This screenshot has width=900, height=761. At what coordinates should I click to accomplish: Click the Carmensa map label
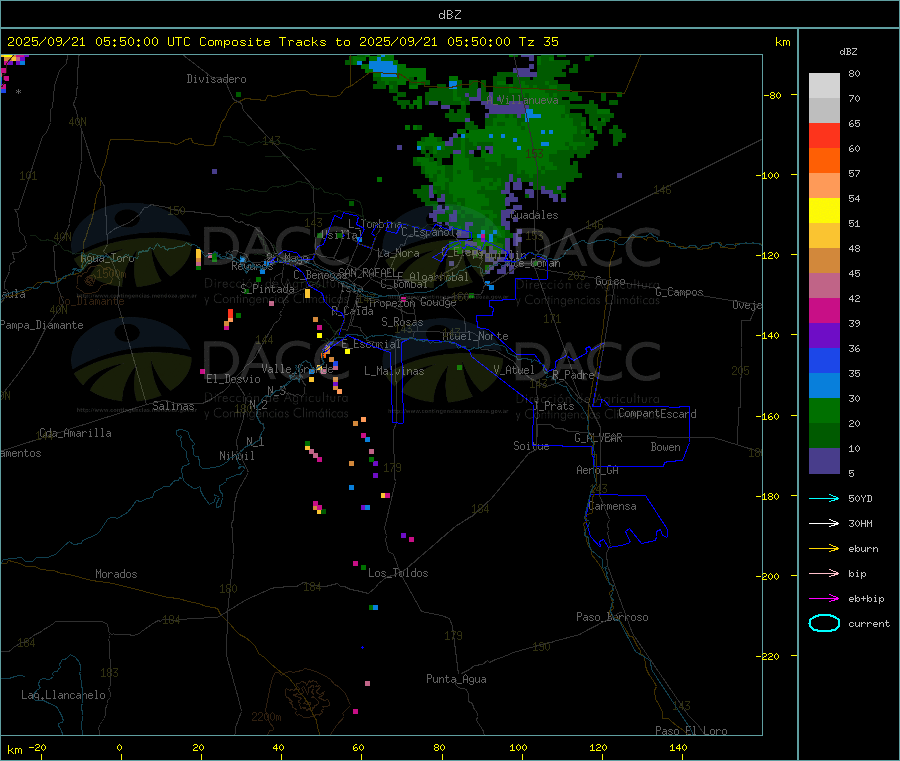[x=612, y=506]
